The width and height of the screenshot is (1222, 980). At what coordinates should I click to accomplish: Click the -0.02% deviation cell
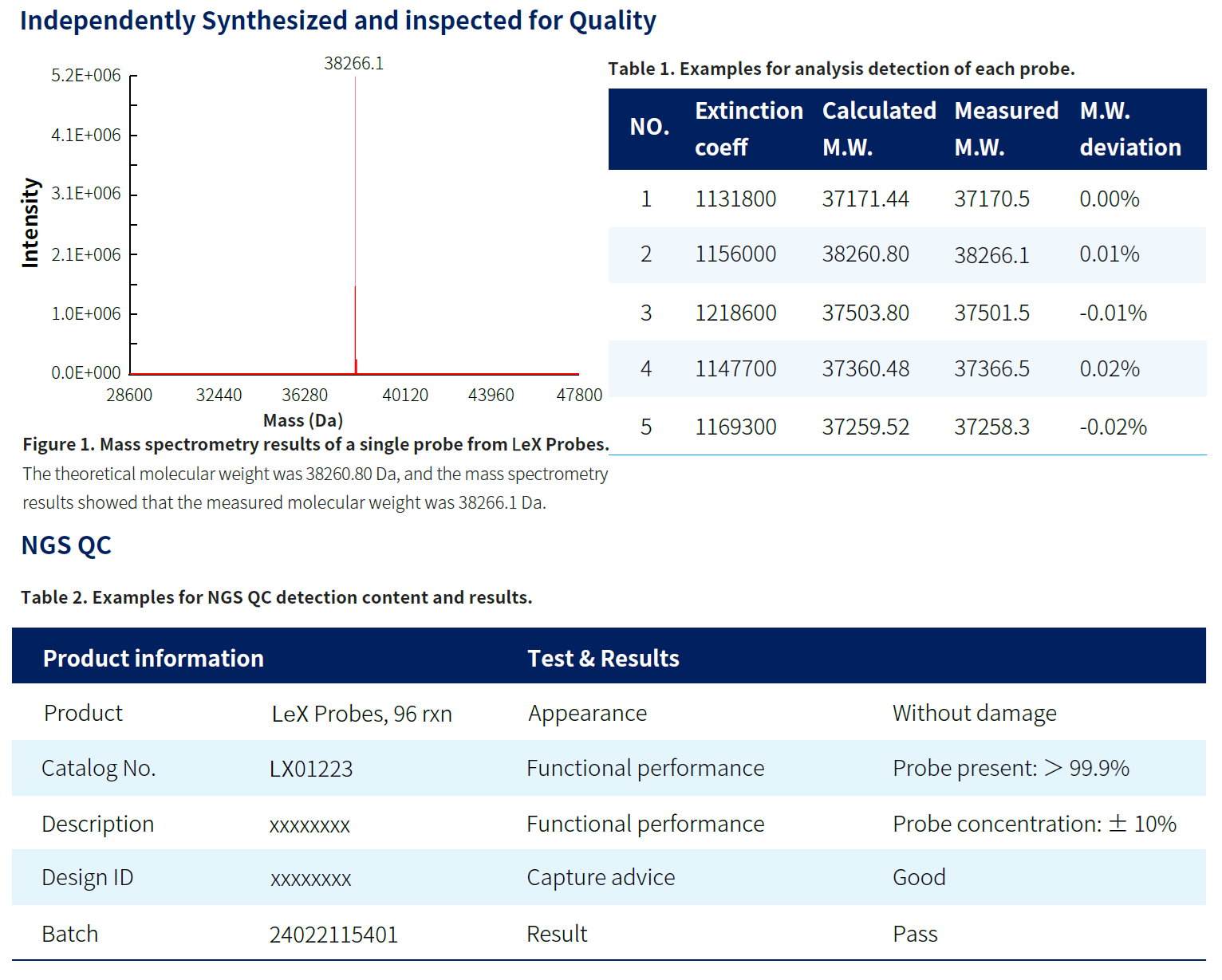pos(1113,427)
